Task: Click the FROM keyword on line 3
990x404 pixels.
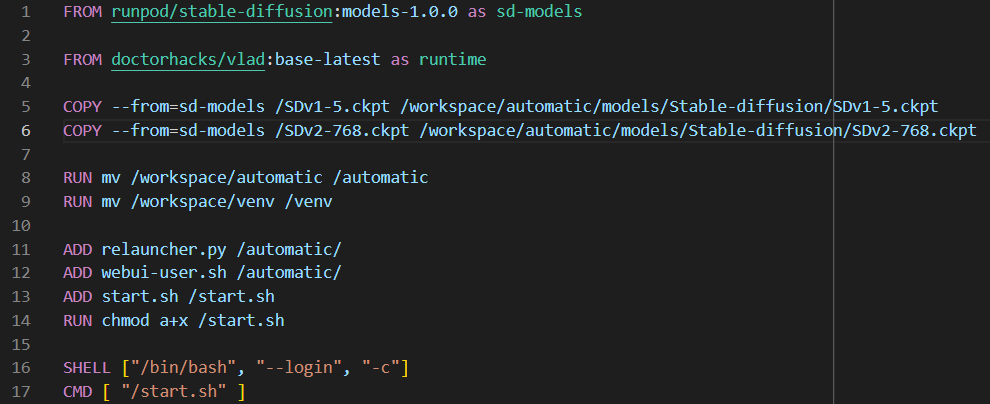Action: pyautogui.click(x=82, y=60)
